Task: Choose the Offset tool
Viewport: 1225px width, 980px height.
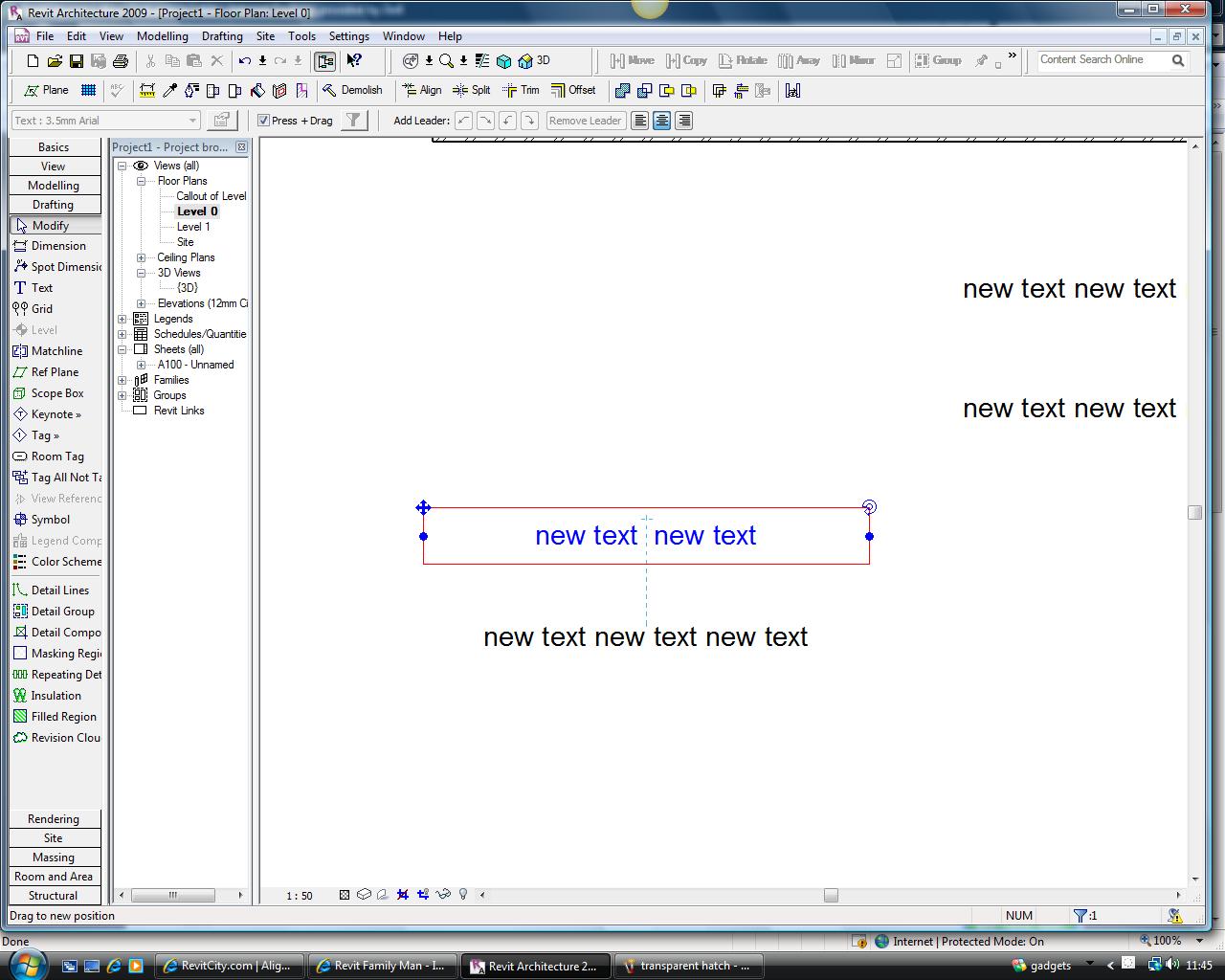Action: click(x=572, y=90)
